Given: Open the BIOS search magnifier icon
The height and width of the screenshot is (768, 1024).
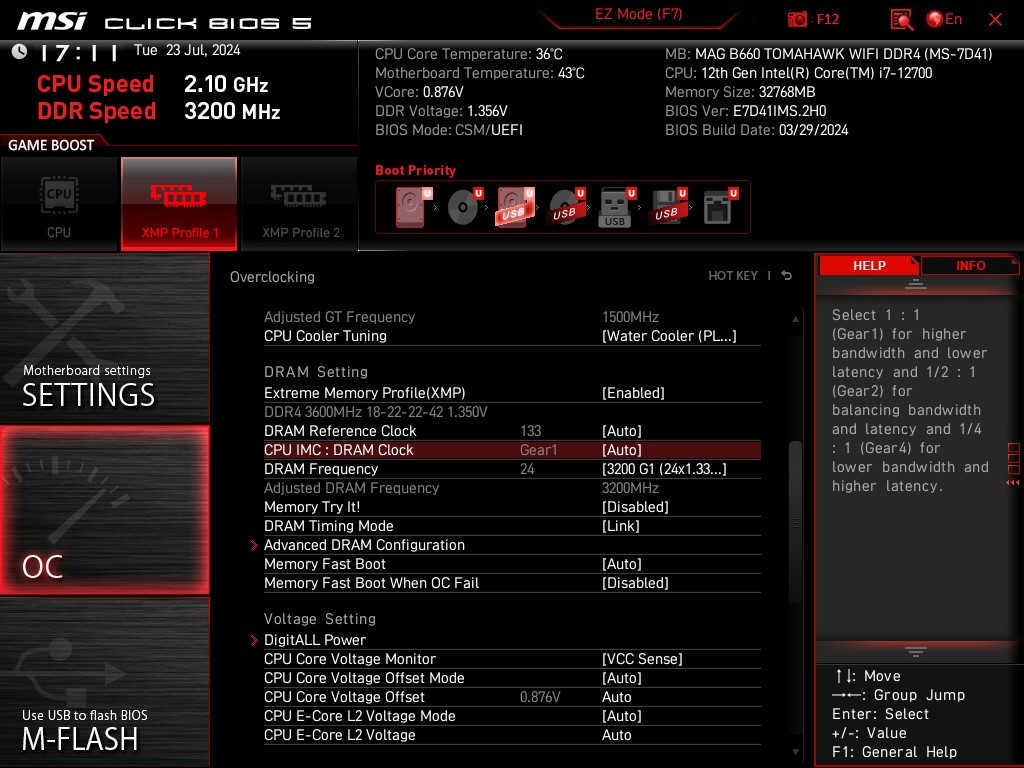Looking at the screenshot, I should (x=902, y=20).
